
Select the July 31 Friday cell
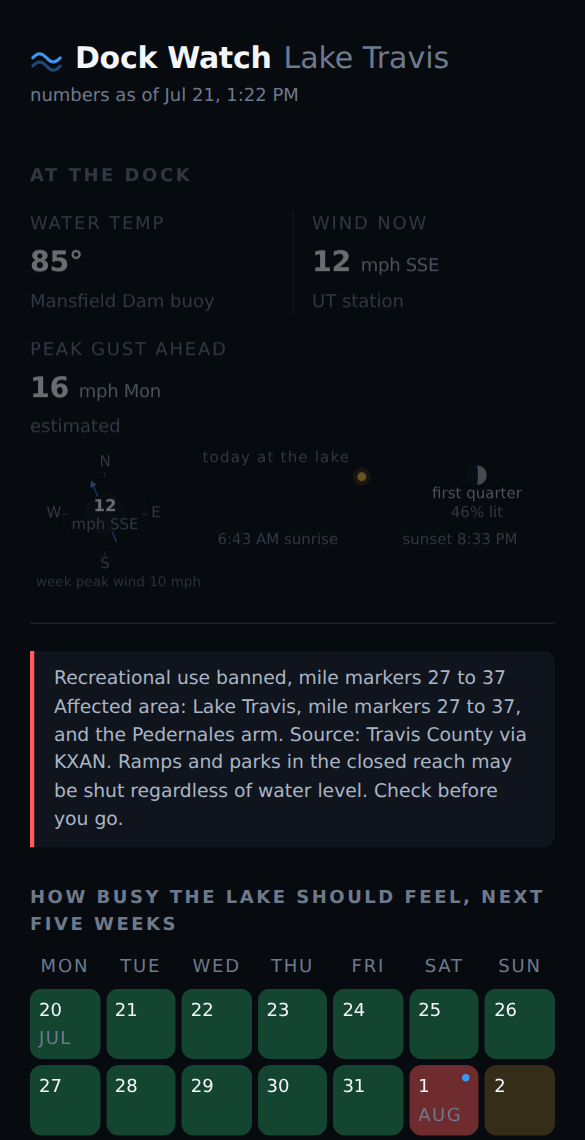tap(368, 1100)
